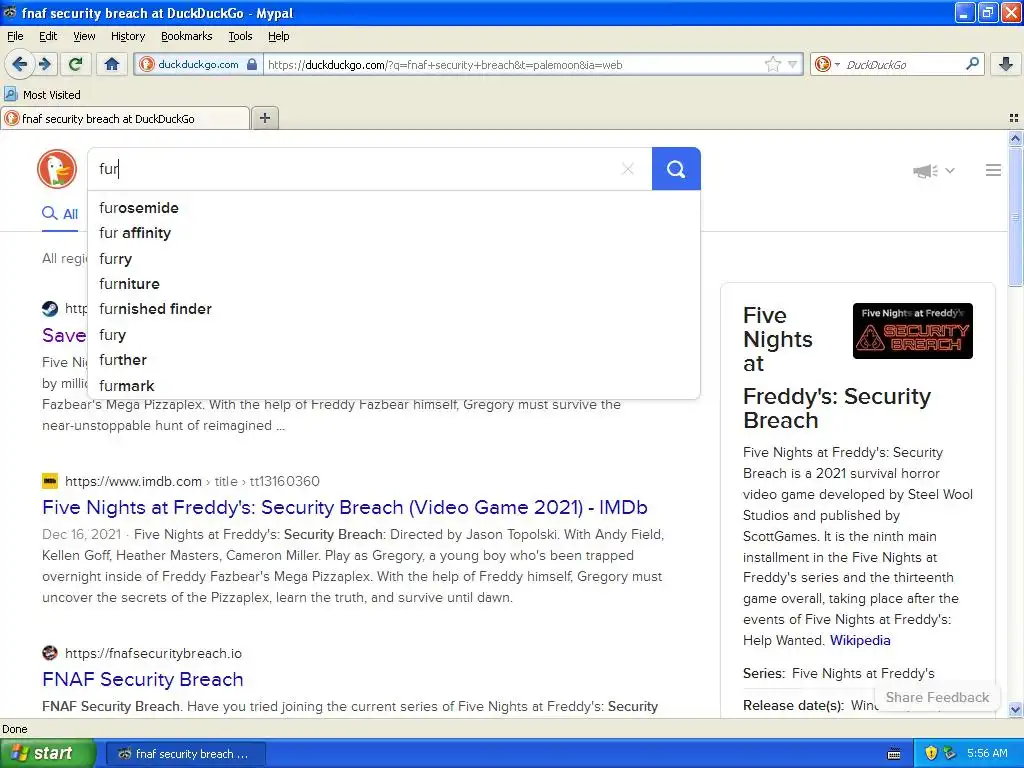Clear the search box with X
The image size is (1024, 768).
click(628, 169)
